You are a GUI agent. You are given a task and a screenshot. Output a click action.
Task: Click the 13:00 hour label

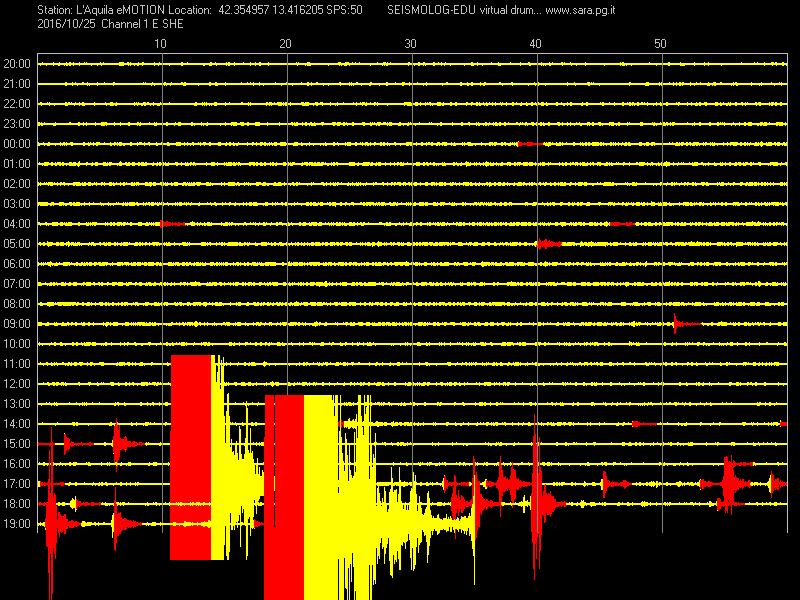point(17,404)
